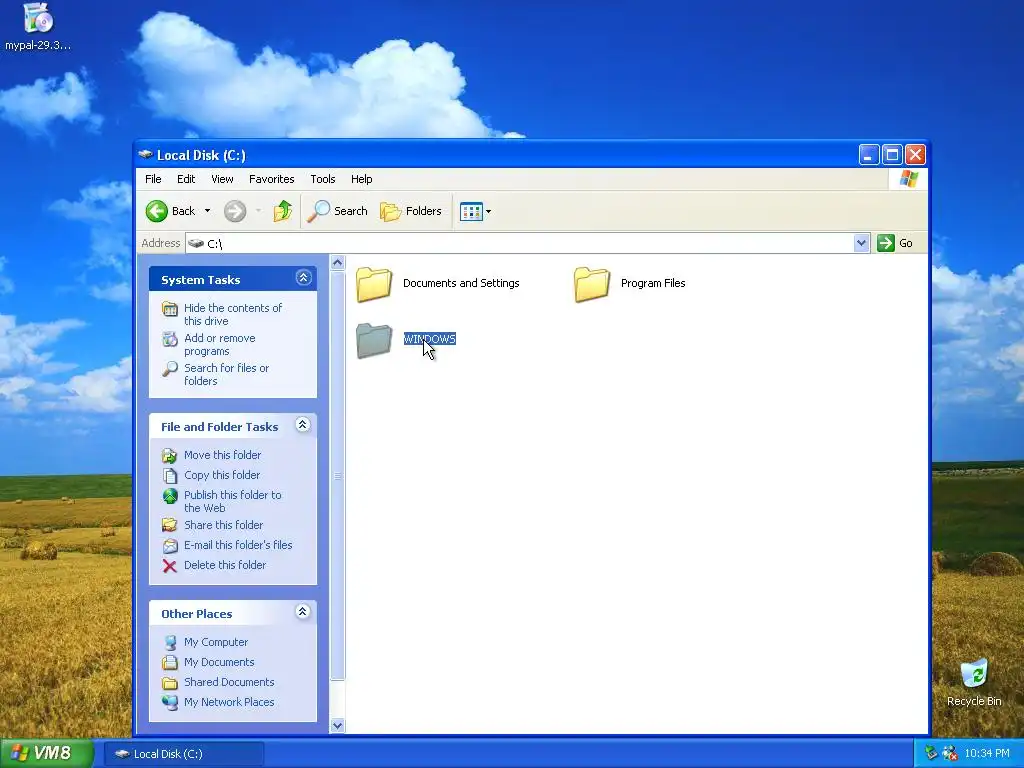Click the Move this folder icon
Screen dimensions: 1024x768
pyautogui.click(x=170, y=455)
